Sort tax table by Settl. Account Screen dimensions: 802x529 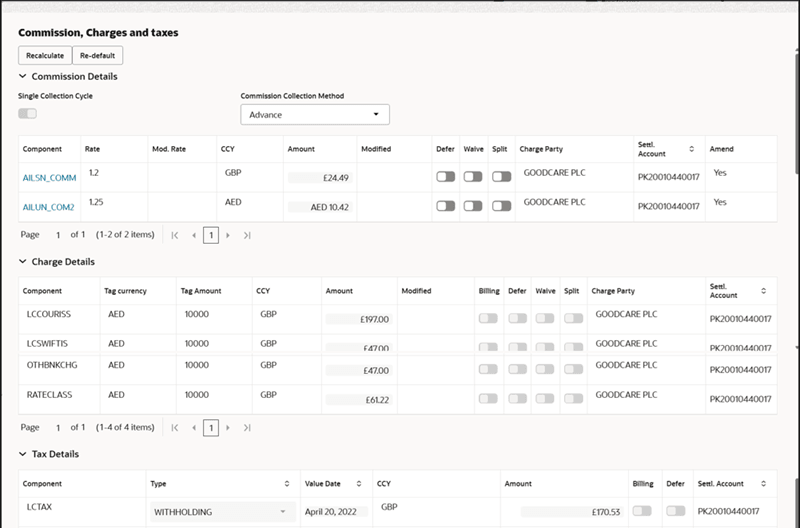tap(763, 483)
